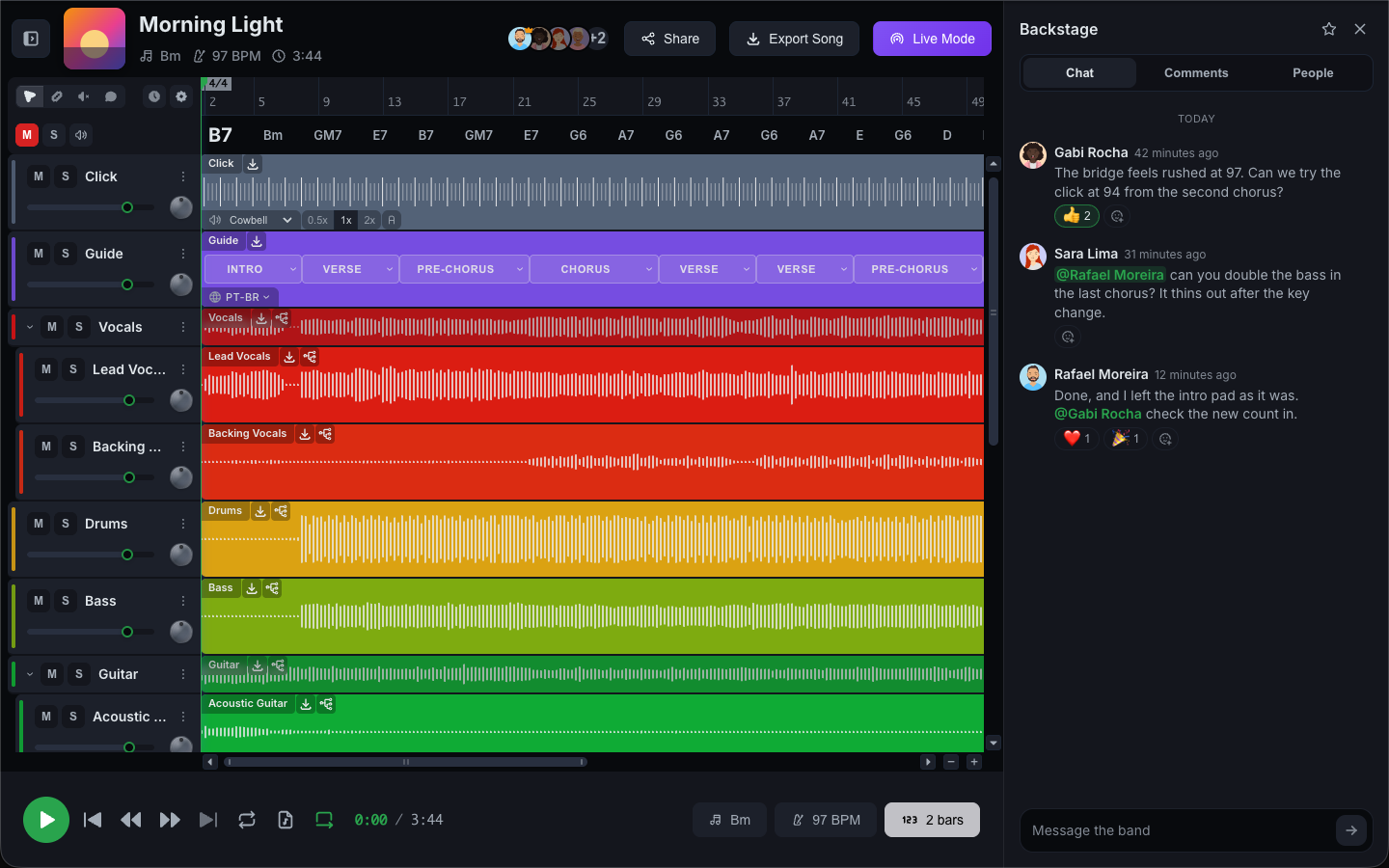Collapse the Guitar track group
1389x868 pixels.
coord(30,674)
